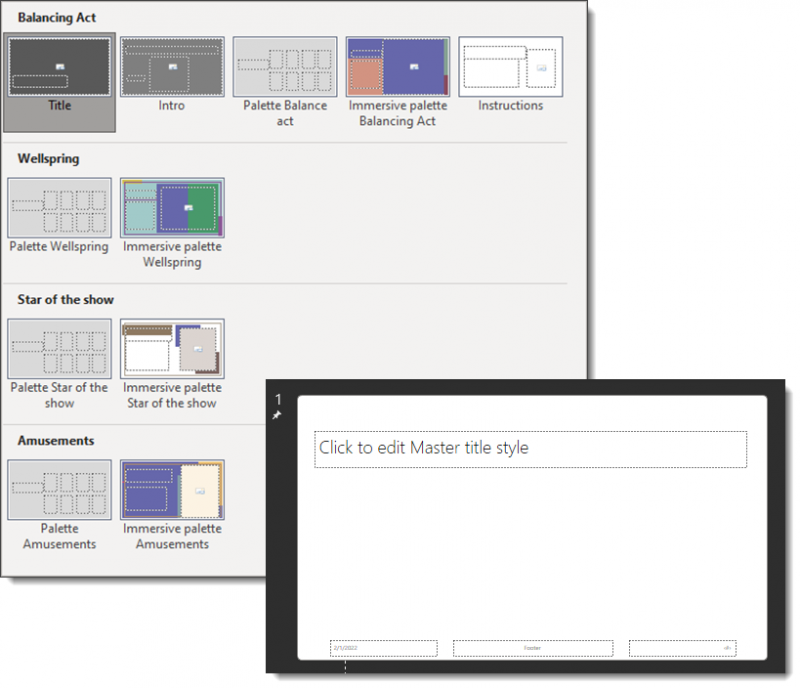Select the date placeholder showing 2/1/2022

[x=383, y=648]
